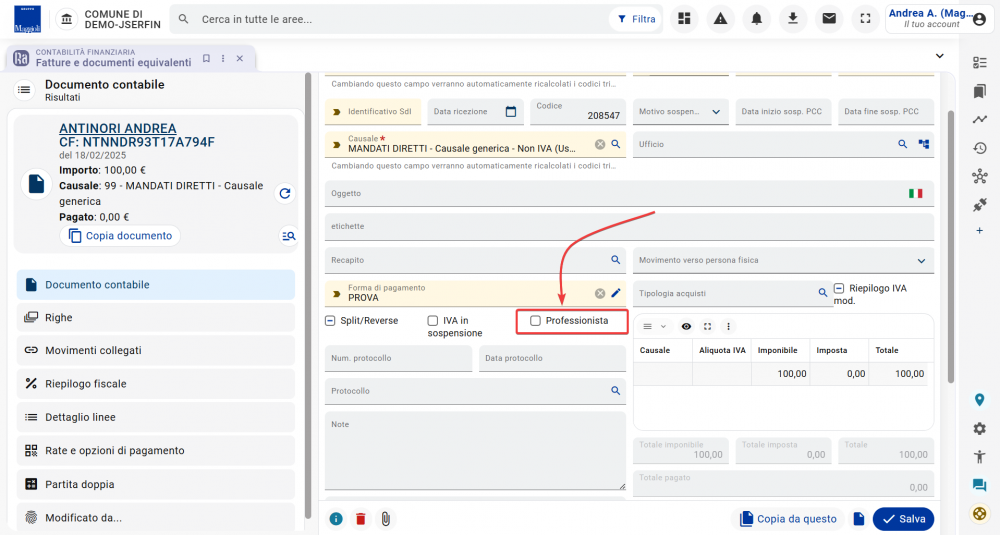The width and height of the screenshot is (1000, 535).
Task: Open the dashboard grid icon in top bar
Action: coord(684,18)
